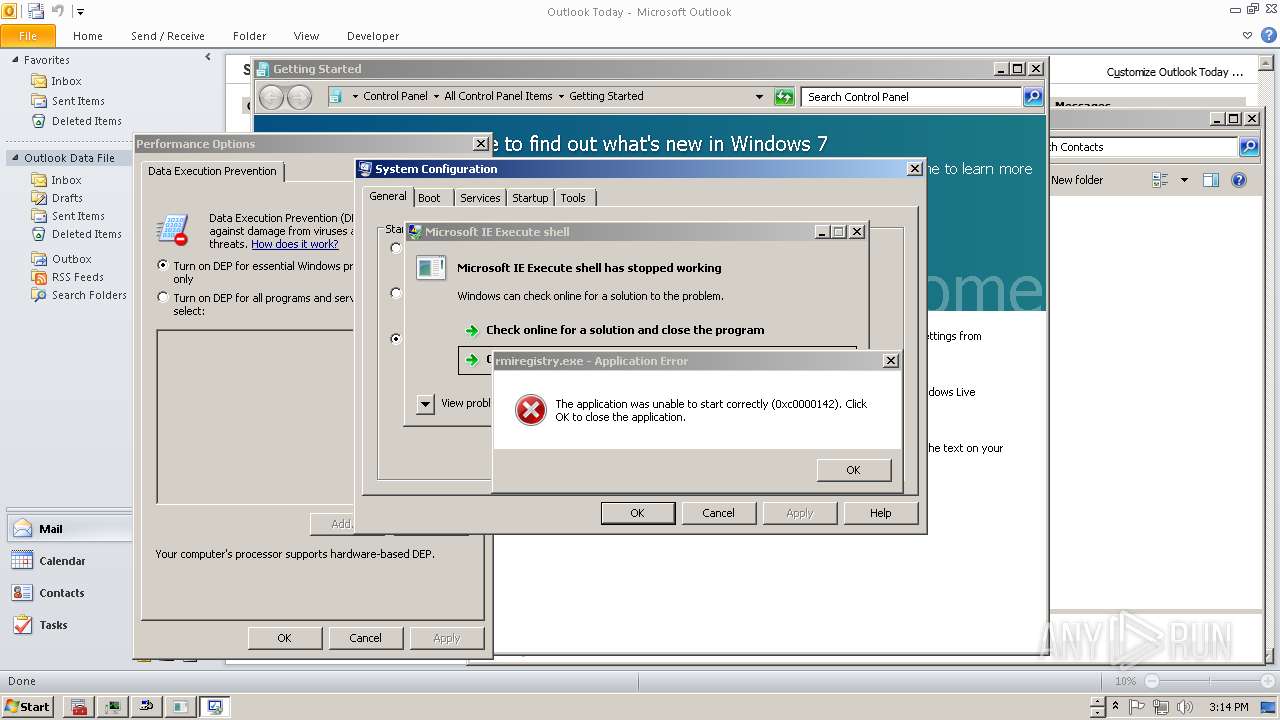Turn on DEP for all programs
This screenshot has height=720, width=1280.
click(163, 297)
